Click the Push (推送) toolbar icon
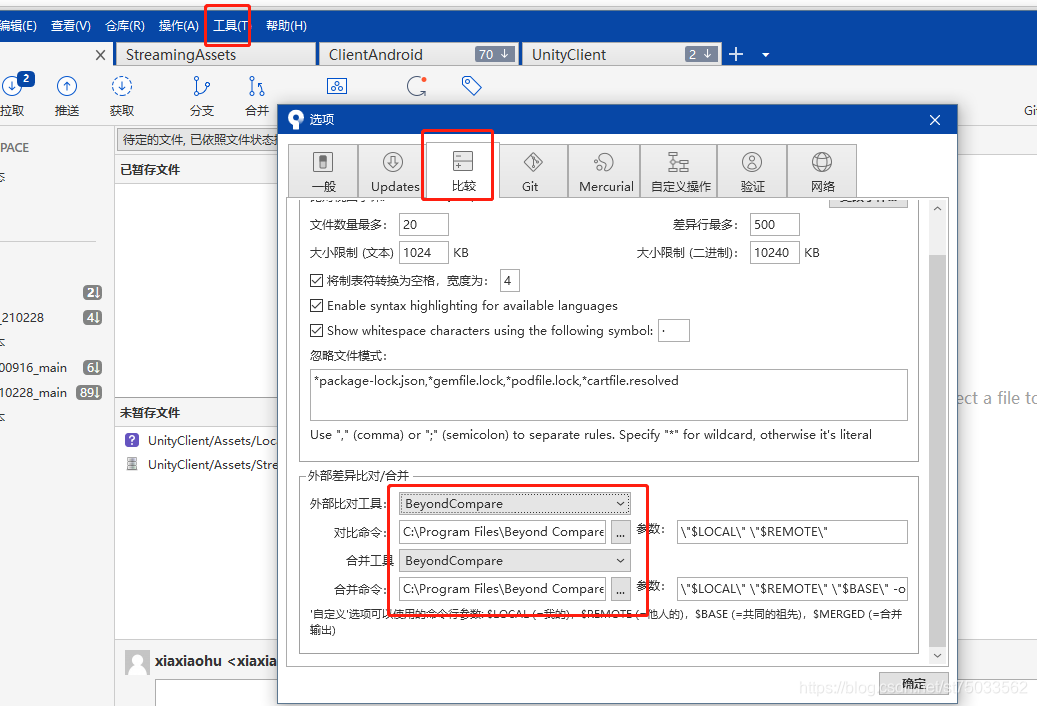The height and width of the screenshot is (706, 1037). click(x=66, y=94)
